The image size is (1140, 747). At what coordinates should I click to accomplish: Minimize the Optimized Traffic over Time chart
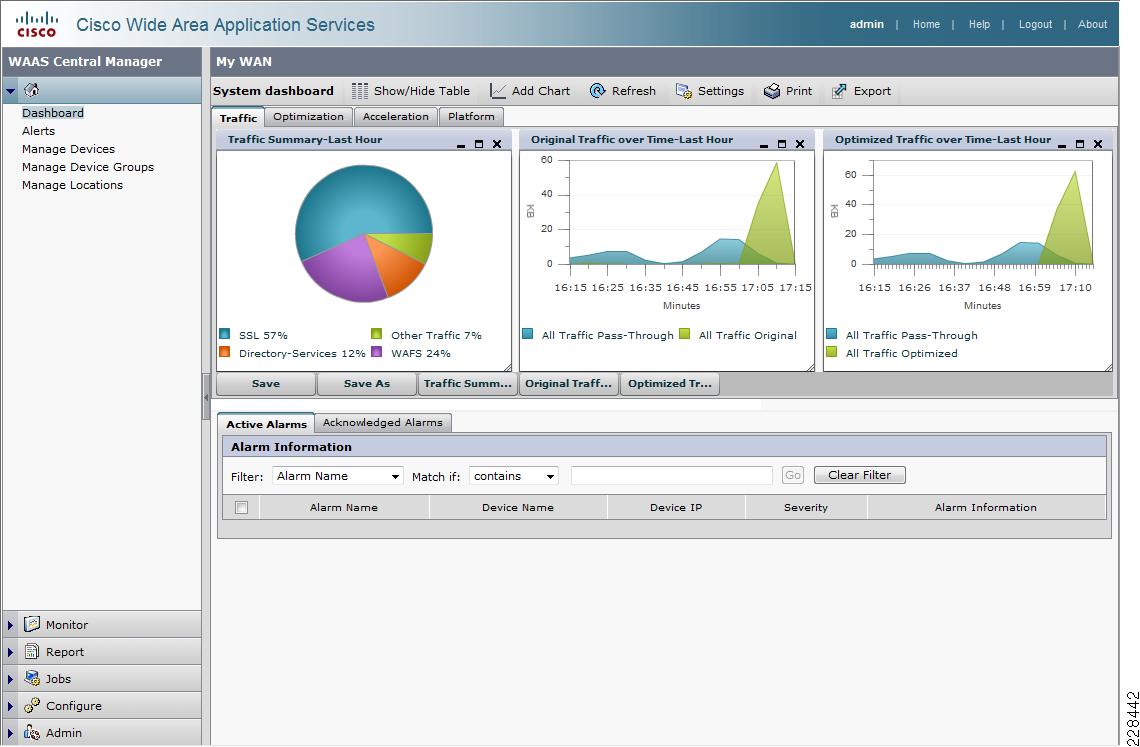(x=1062, y=145)
